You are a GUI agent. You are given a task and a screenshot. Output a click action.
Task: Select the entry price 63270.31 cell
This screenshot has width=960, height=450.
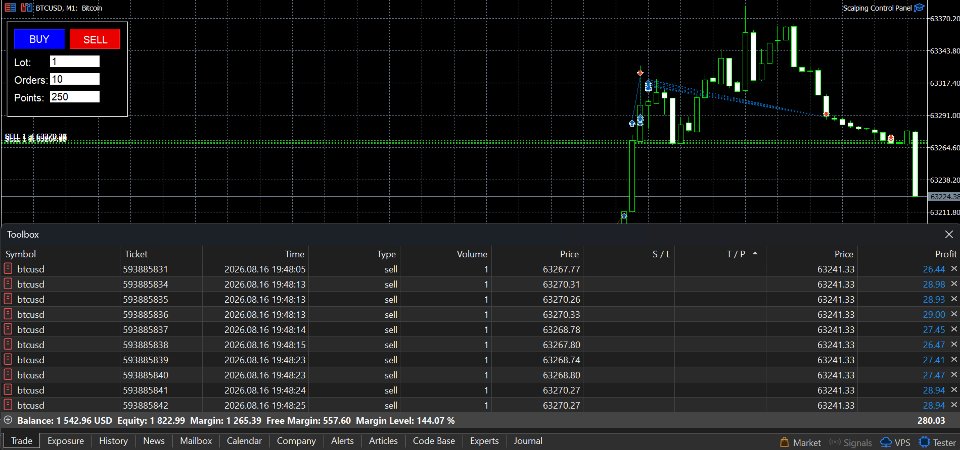point(561,284)
